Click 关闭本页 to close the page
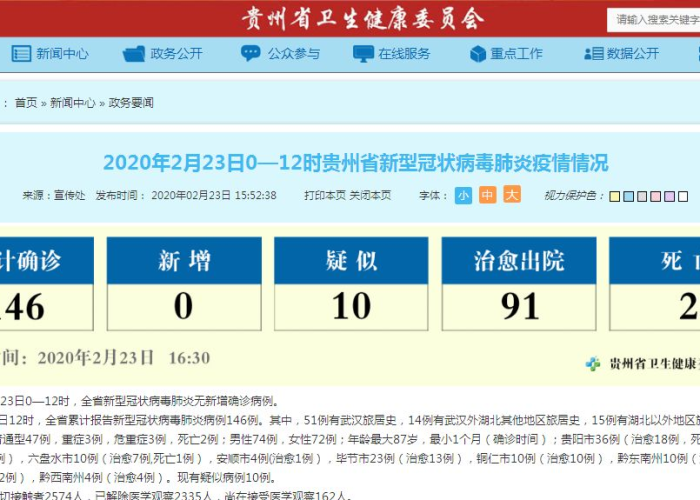The image size is (700, 500). click(x=370, y=195)
